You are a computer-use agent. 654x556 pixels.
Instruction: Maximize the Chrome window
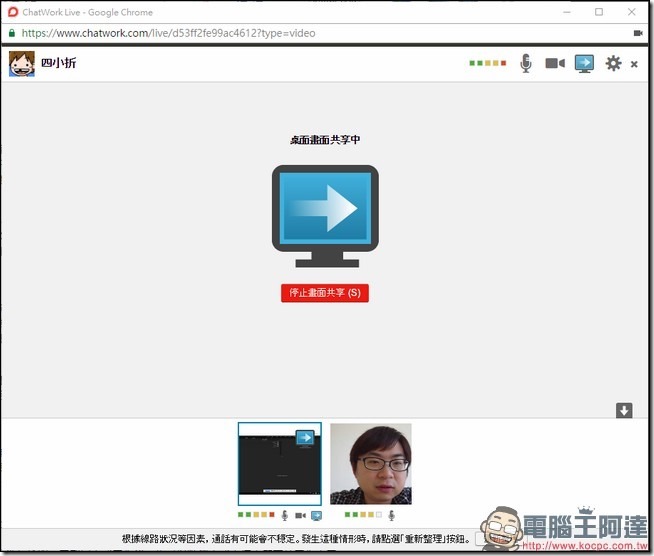point(599,12)
